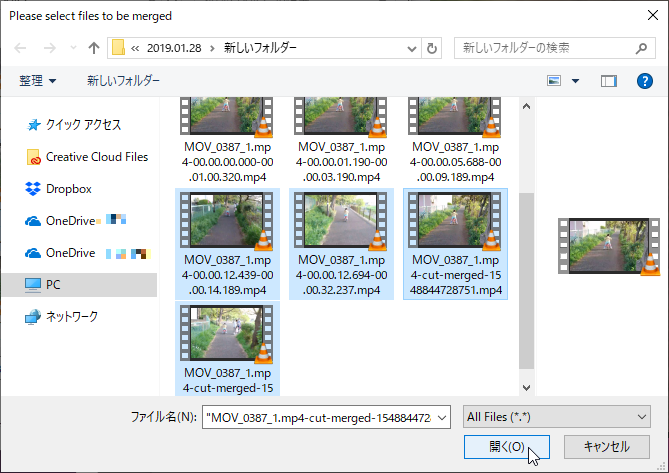Toggle the preview pane icon
Screen dimensions: 669x473
pyautogui.click(x=609, y=81)
